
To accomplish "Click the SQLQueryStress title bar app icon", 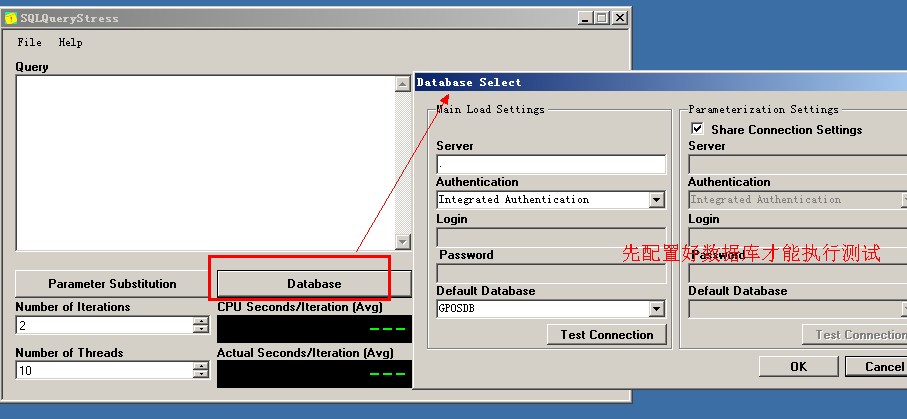I will (10, 18).
